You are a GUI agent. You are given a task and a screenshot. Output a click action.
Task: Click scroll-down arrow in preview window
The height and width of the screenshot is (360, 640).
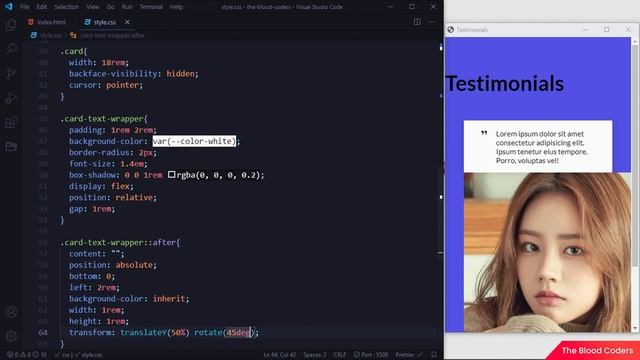(635, 328)
